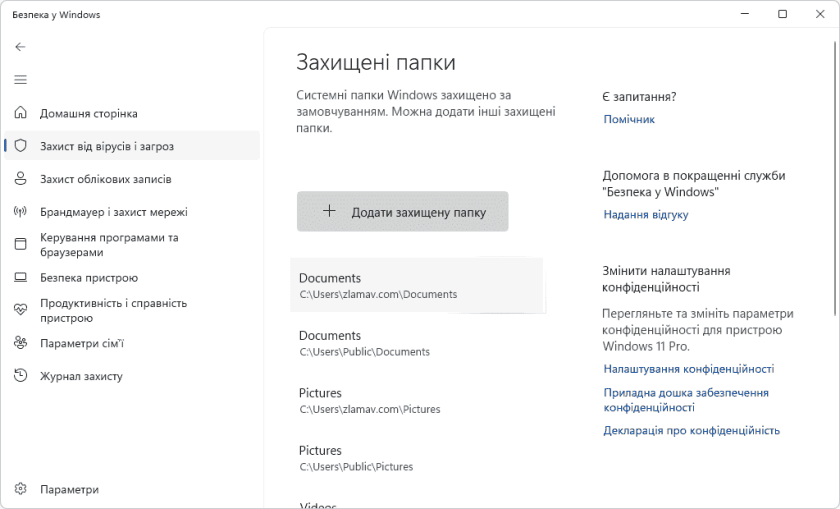Viewport: 840px width, 509px height.
Task: Select Pictures folder in zlamav.com profile
Action: (369, 400)
